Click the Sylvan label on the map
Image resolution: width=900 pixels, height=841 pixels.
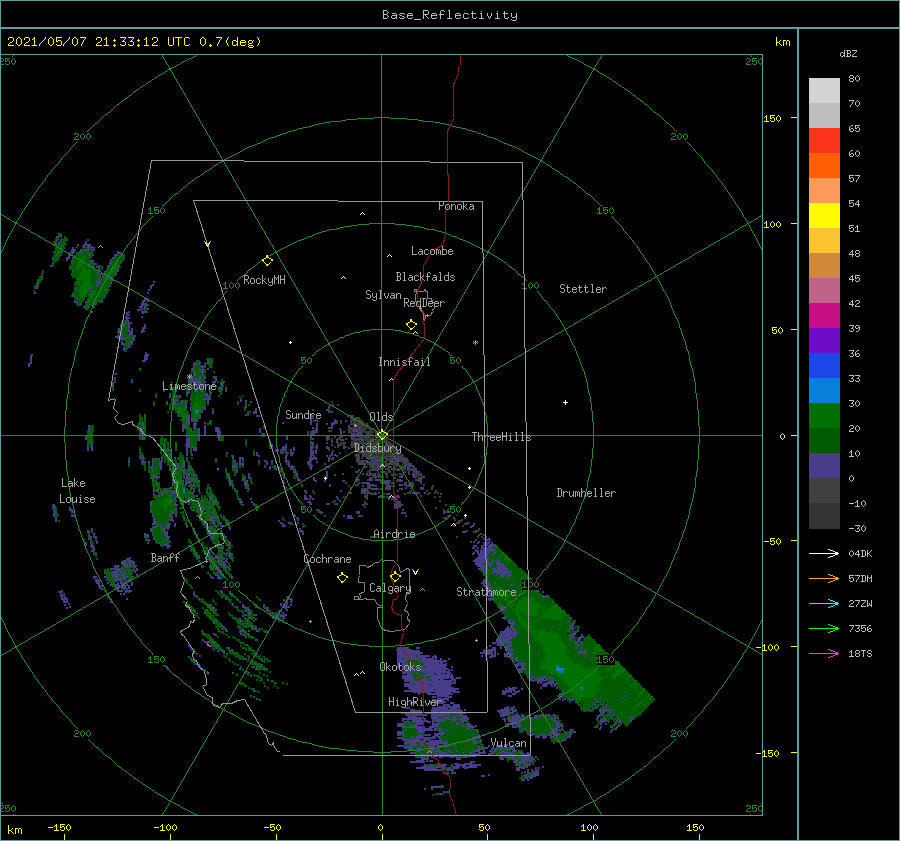click(383, 295)
